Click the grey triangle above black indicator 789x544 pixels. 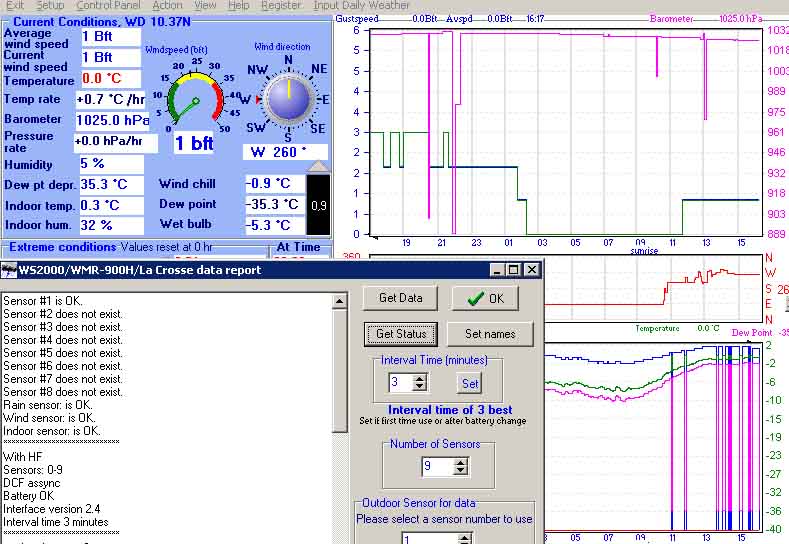[x=316, y=166]
